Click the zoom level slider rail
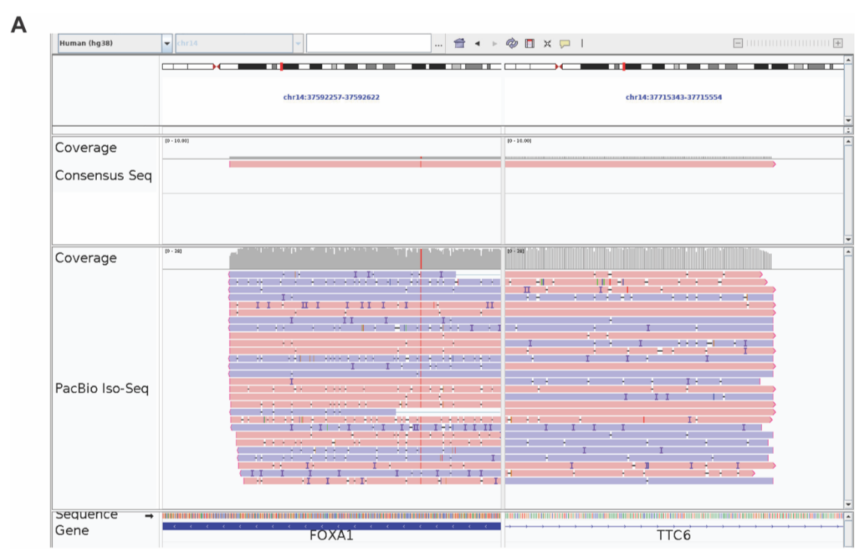 click(788, 43)
